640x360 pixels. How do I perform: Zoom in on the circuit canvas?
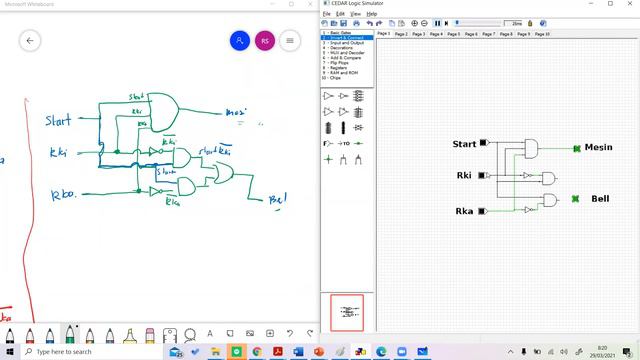click(414, 23)
